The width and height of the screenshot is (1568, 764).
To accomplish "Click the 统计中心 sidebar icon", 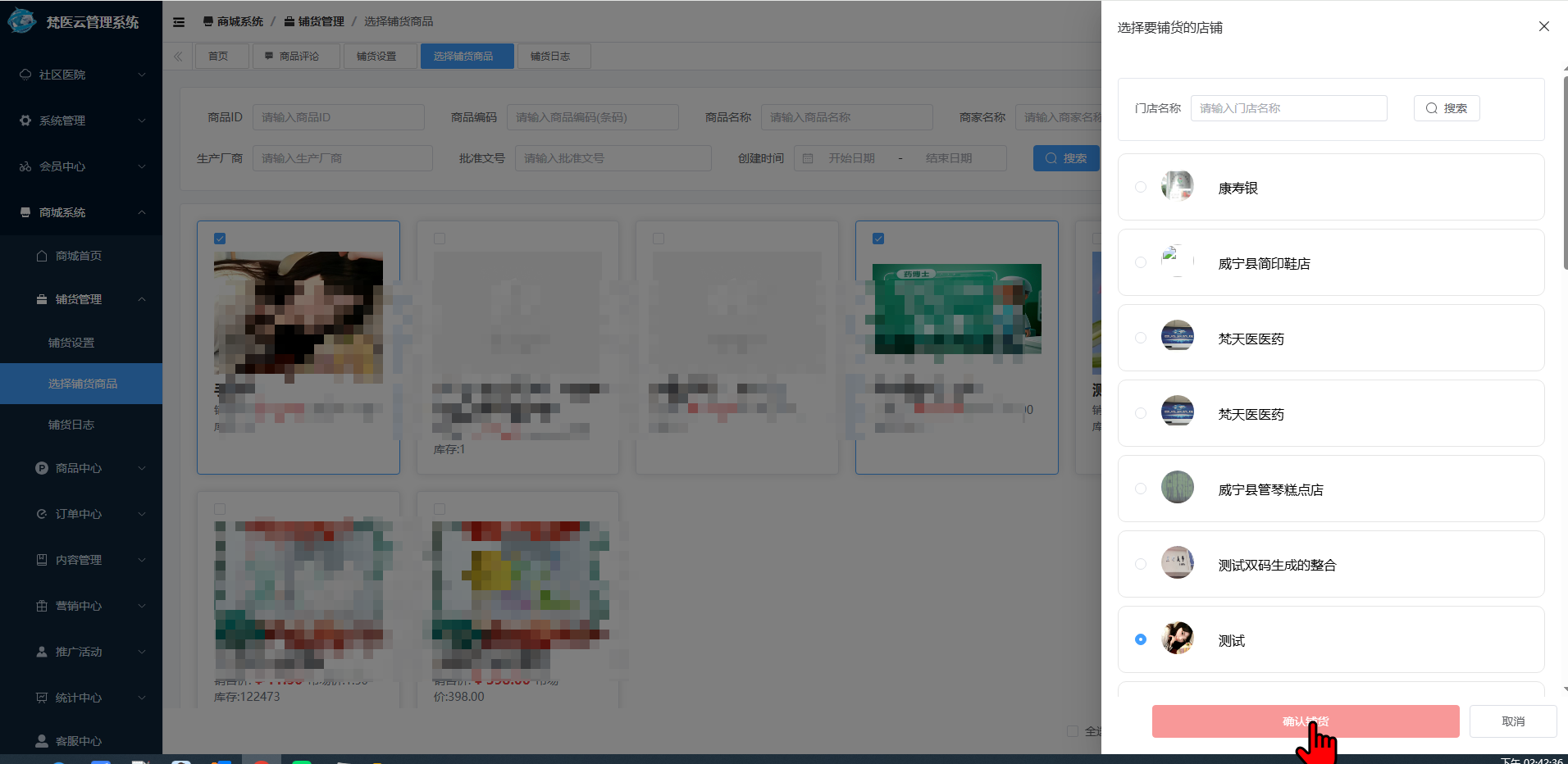I will pyautogui.click(x=42, y=698).
